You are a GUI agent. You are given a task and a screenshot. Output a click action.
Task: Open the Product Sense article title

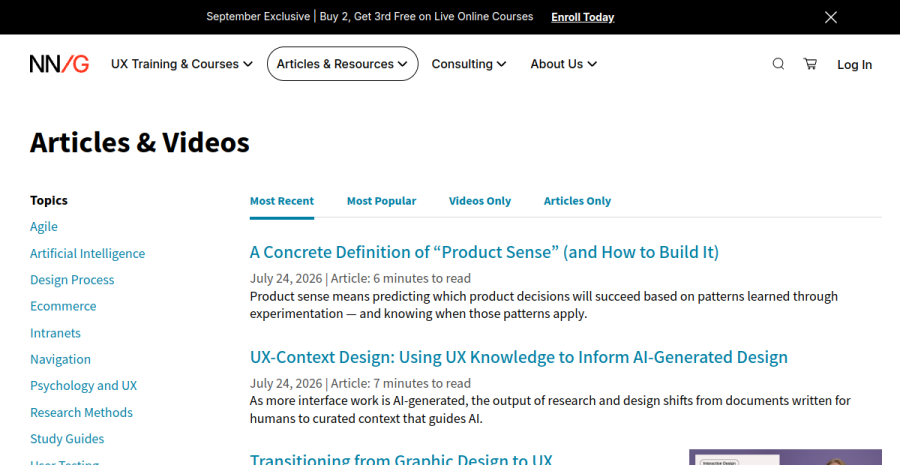coord(484,252)
